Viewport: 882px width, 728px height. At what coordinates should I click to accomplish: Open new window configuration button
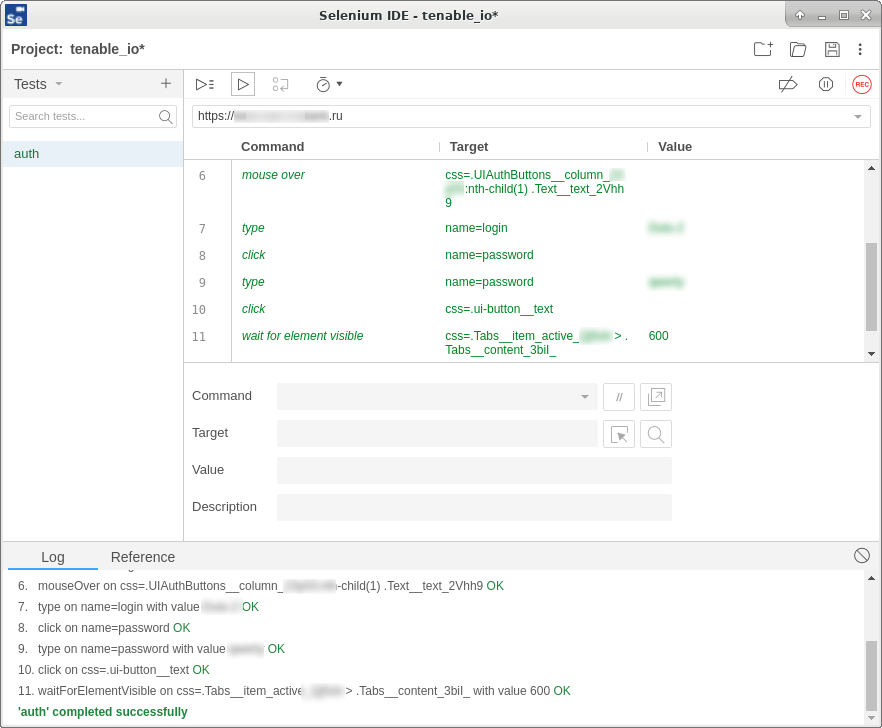pos(656,397)
